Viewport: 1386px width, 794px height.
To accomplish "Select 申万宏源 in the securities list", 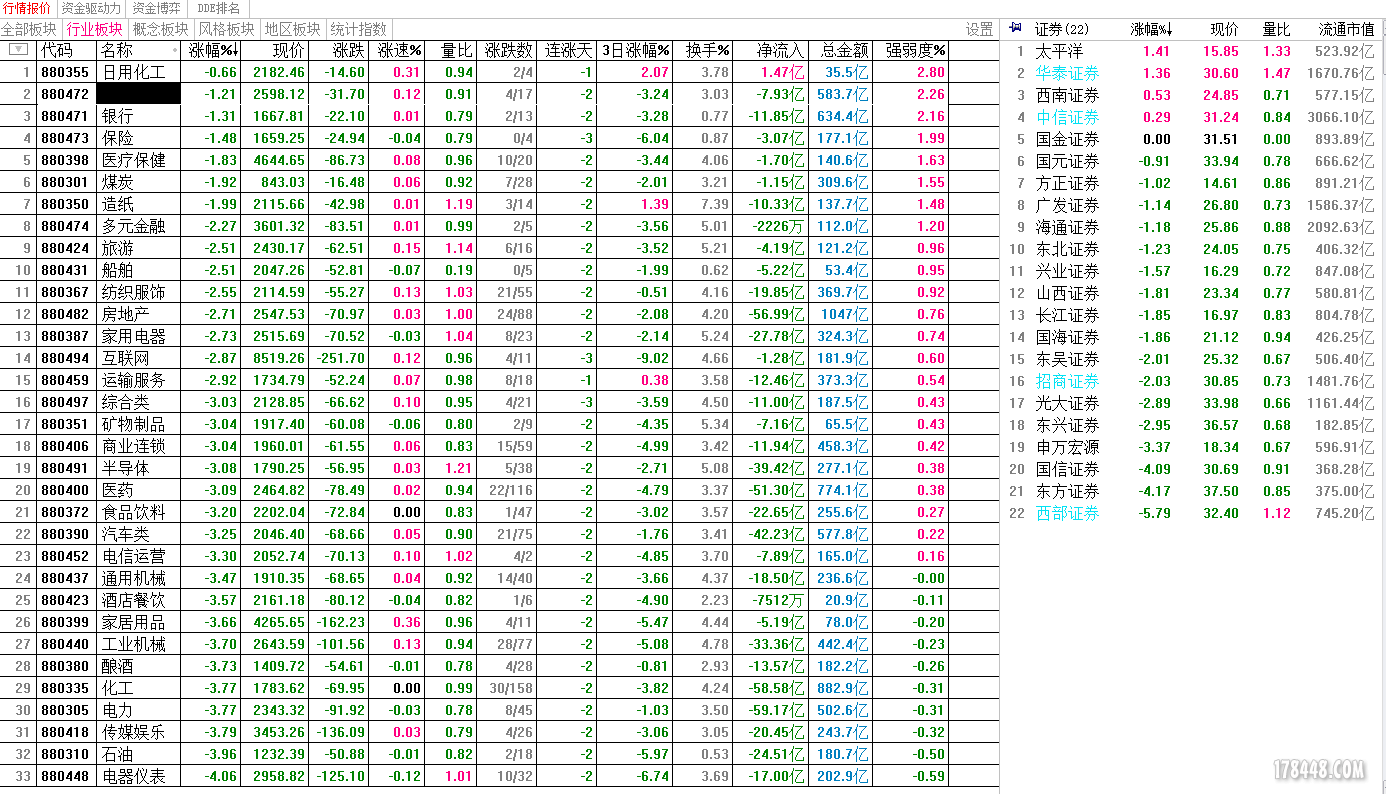I will pyautogui.click(x=1193, y=447).
